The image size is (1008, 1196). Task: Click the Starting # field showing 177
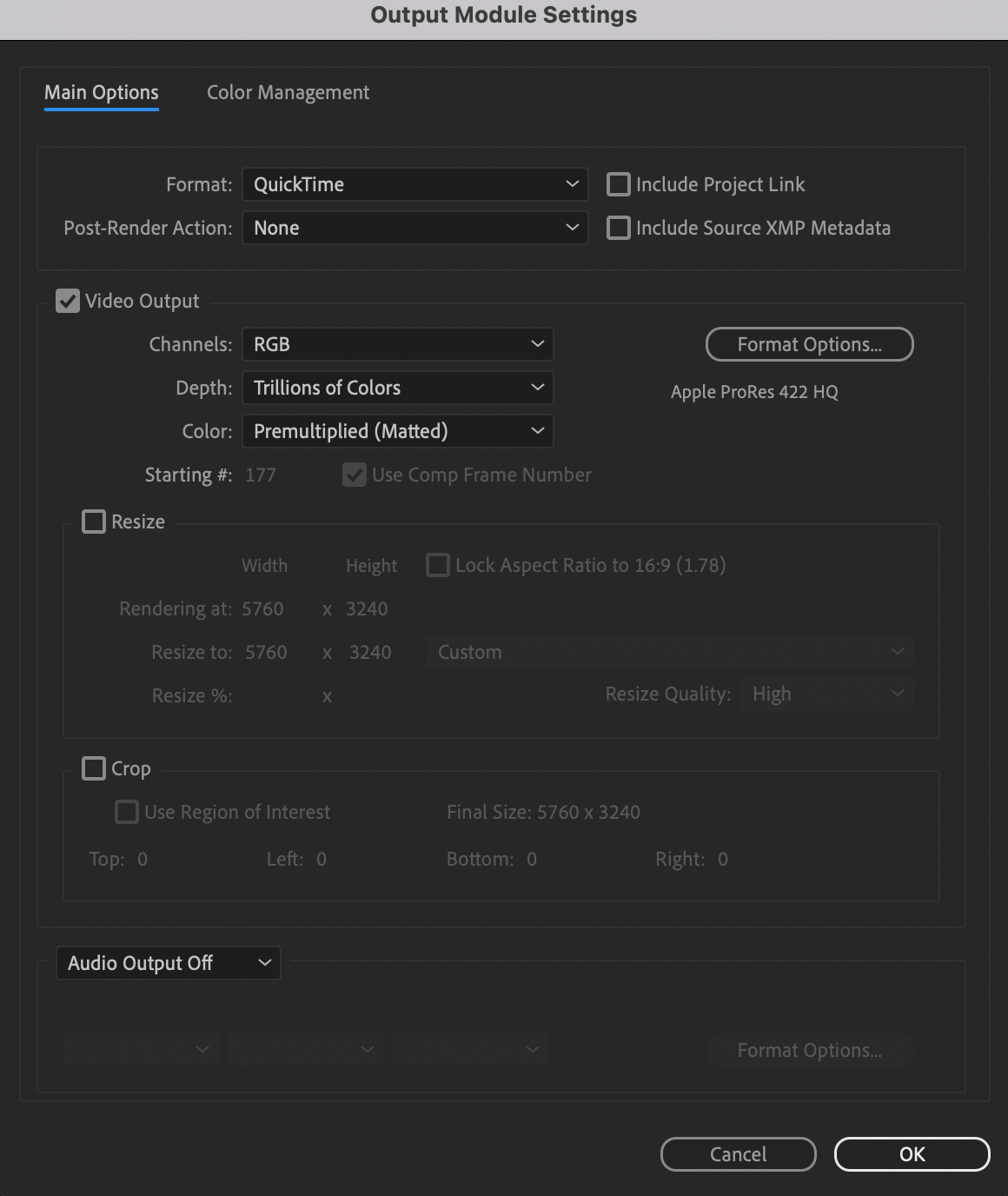261,475
